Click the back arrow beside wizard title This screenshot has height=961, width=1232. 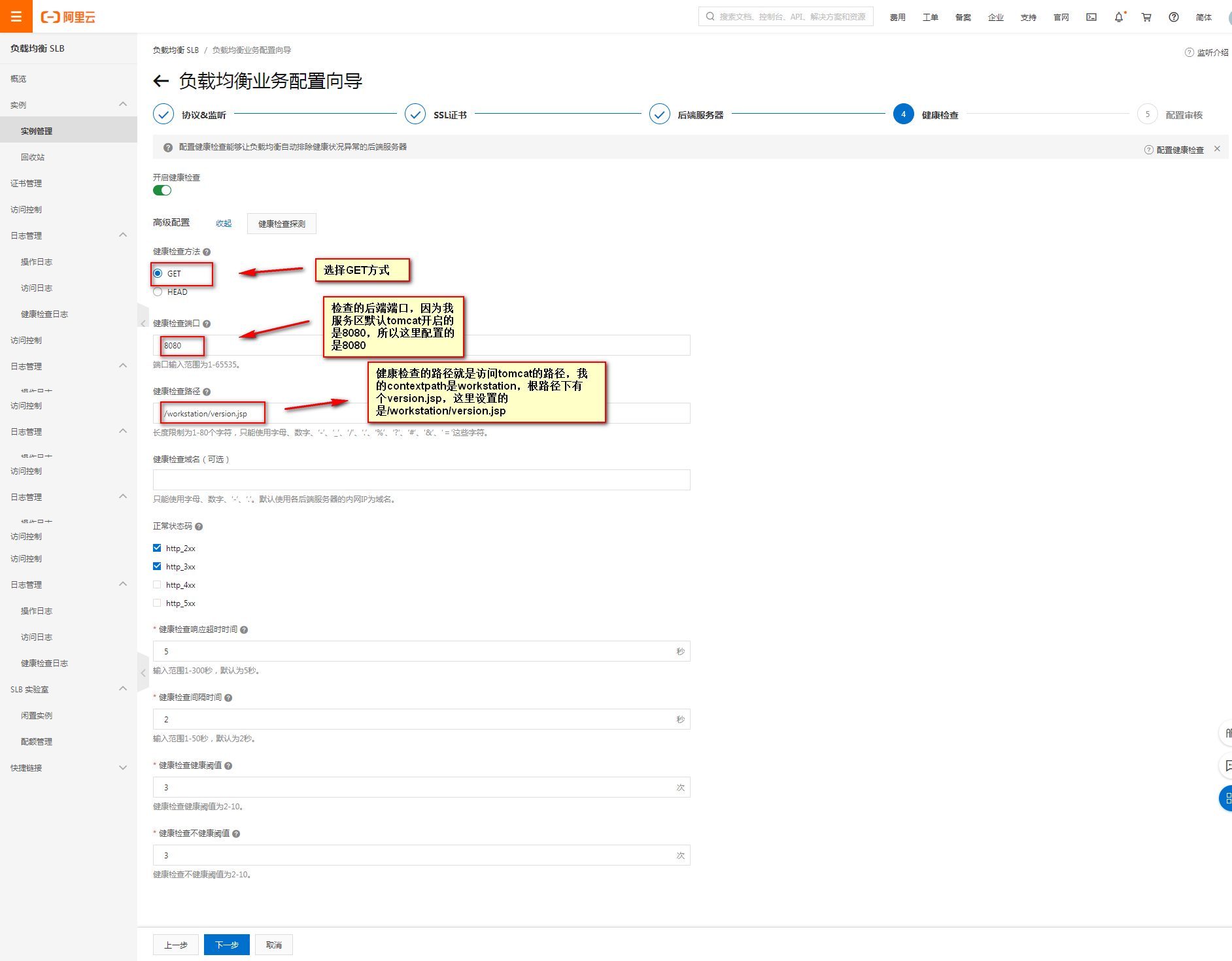click(161, 81)
